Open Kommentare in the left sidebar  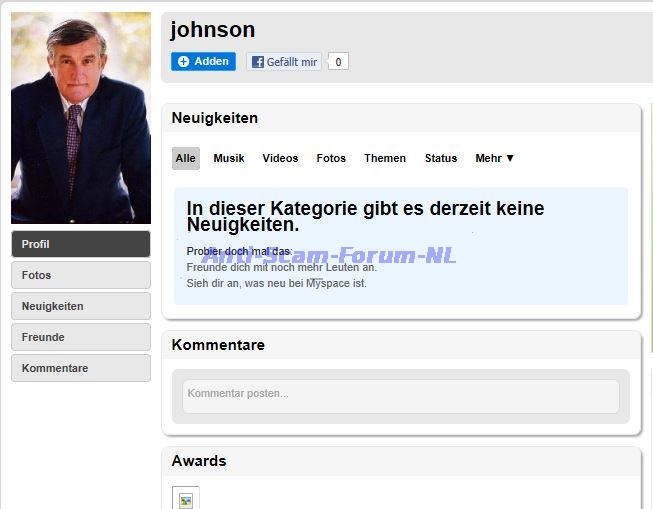pyautogui.click(x=81, y=368)
